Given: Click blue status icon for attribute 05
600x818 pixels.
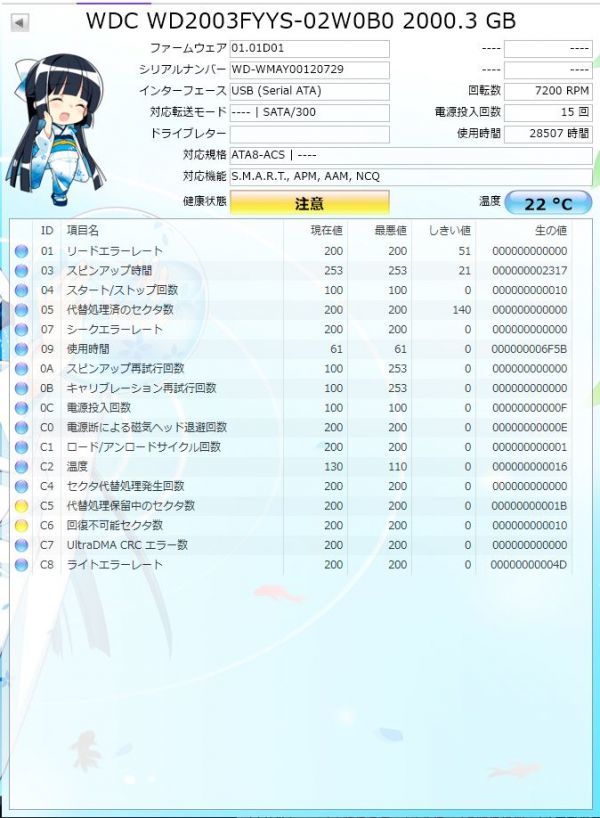Looking at the screenshot, I should [21, 310].
